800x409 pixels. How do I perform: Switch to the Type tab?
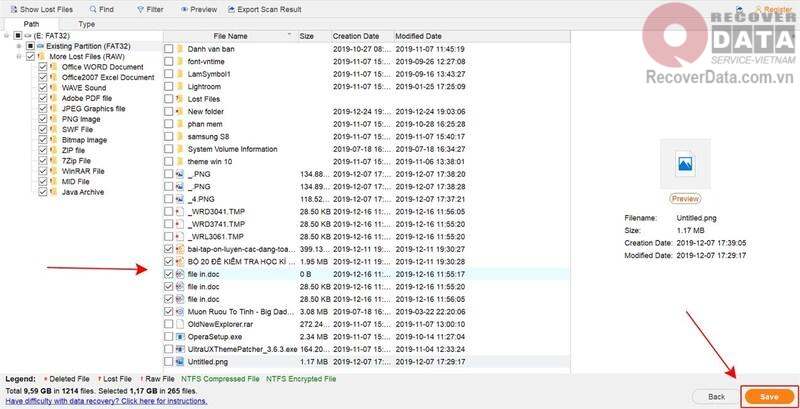click(x=87, y=24)
